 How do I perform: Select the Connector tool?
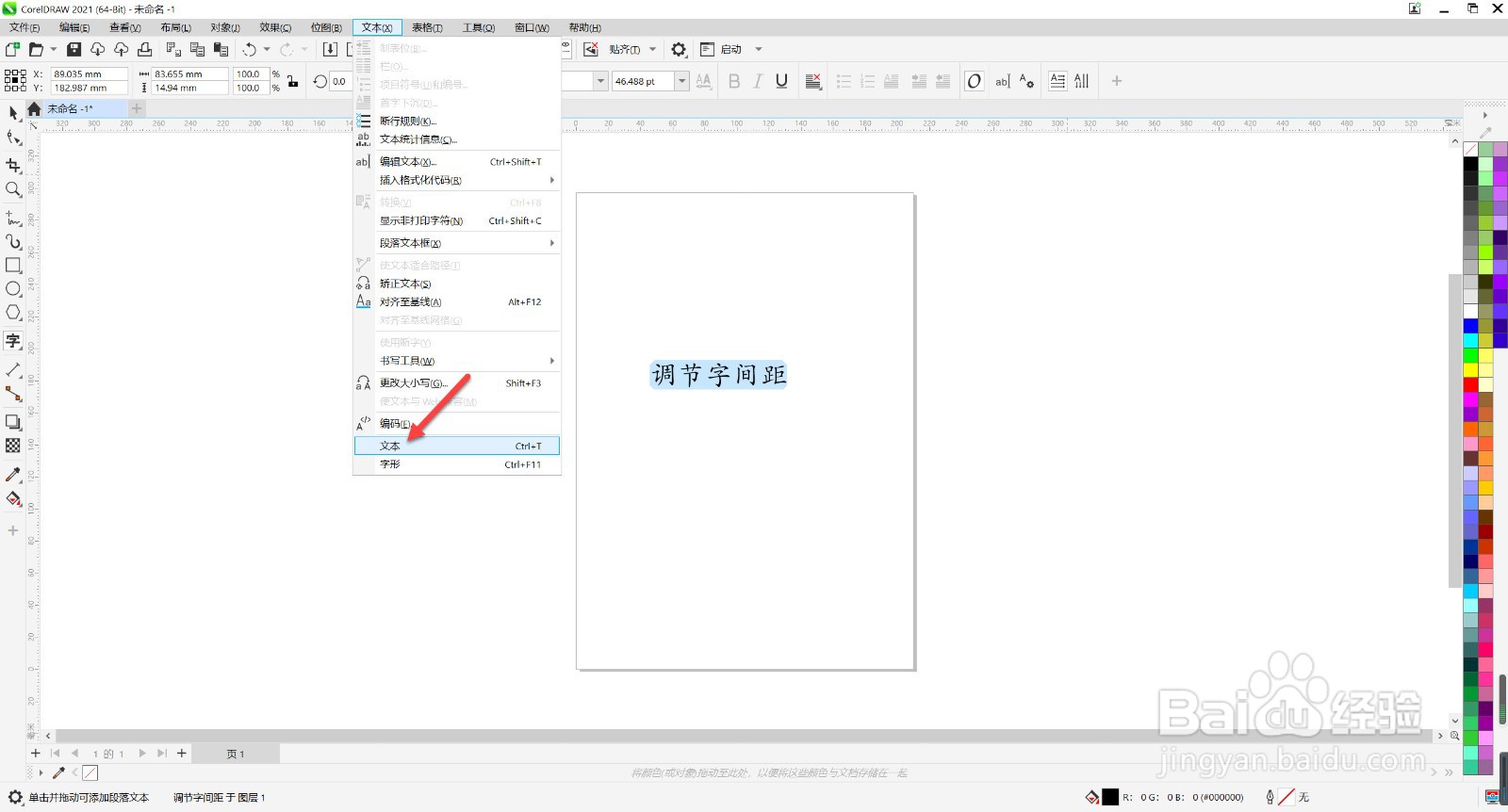pos(13,394)
